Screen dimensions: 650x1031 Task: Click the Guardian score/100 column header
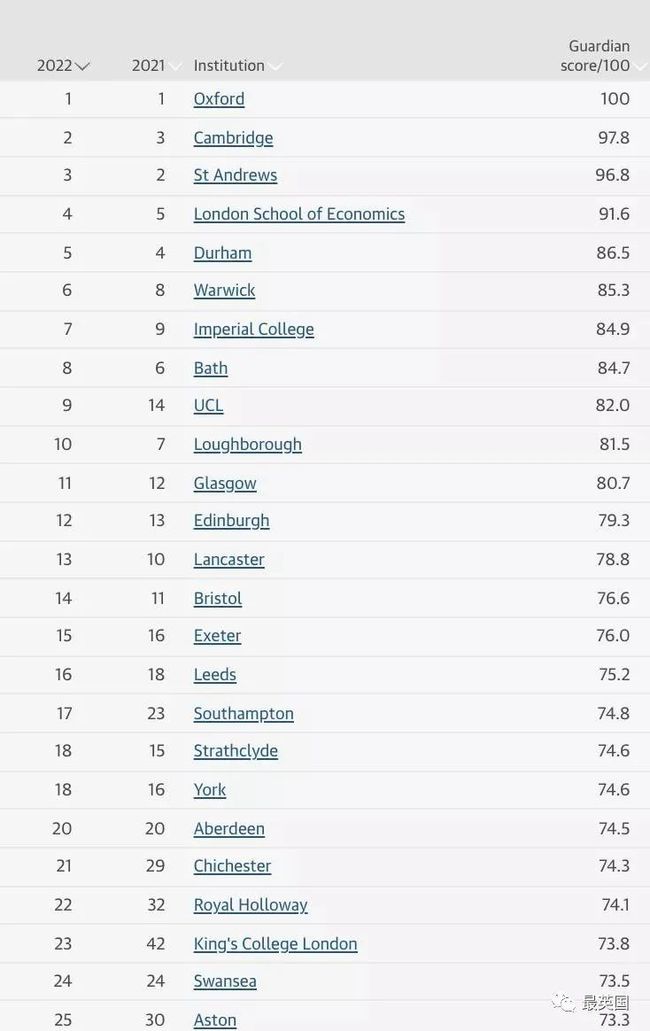pyautogui.click(x=598, y=56)
